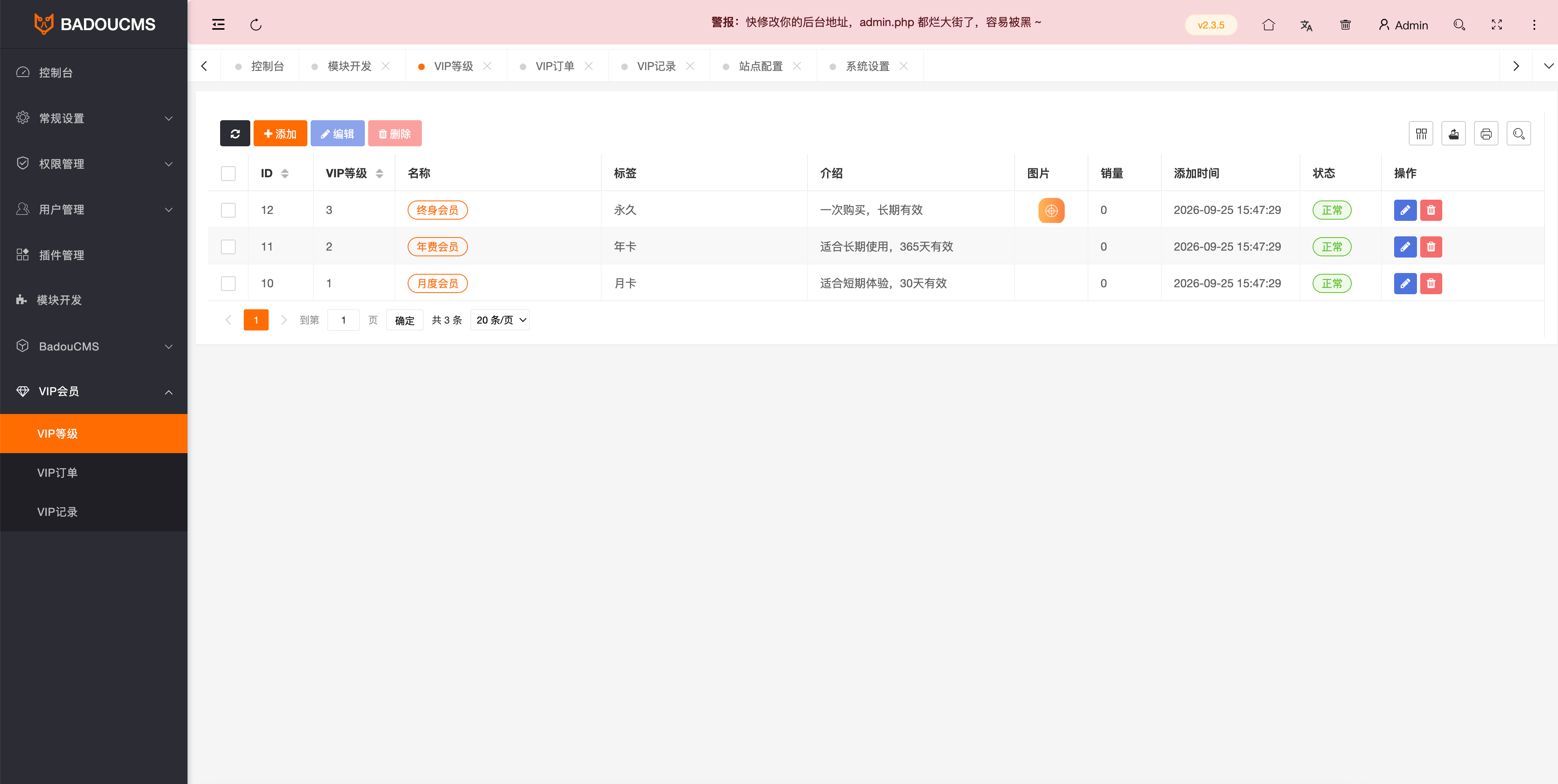Click the table refresh button
1558x784 pixels.
coord(235,134)
